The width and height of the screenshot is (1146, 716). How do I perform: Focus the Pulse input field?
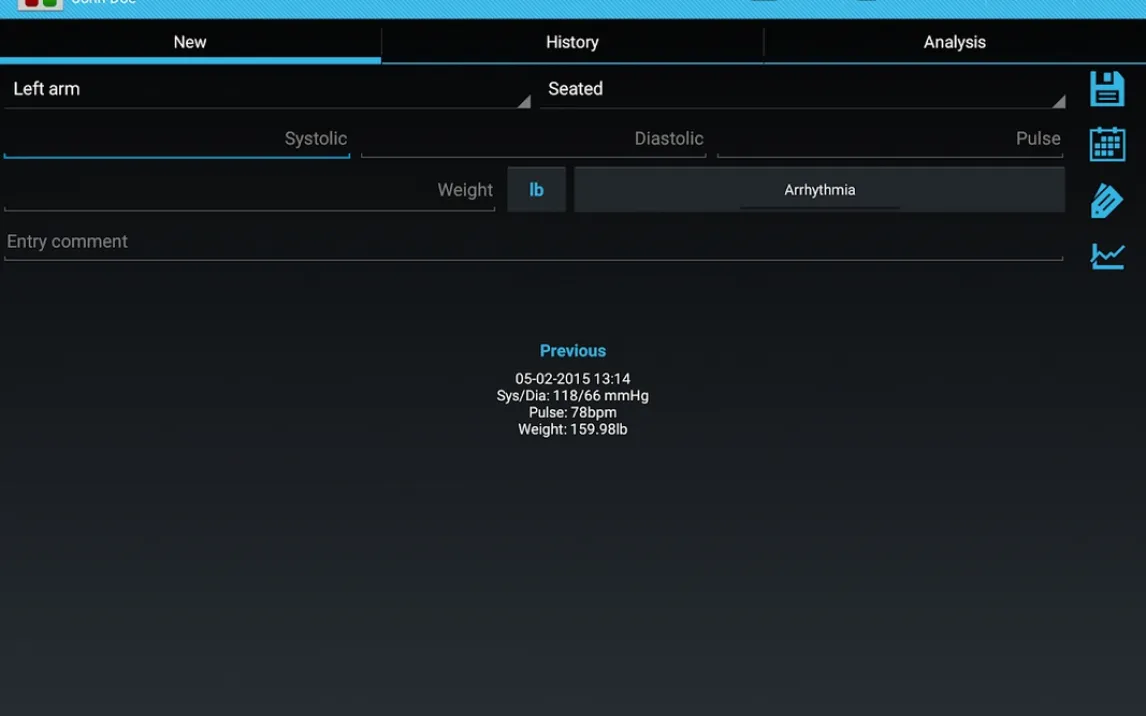[889, 139]
